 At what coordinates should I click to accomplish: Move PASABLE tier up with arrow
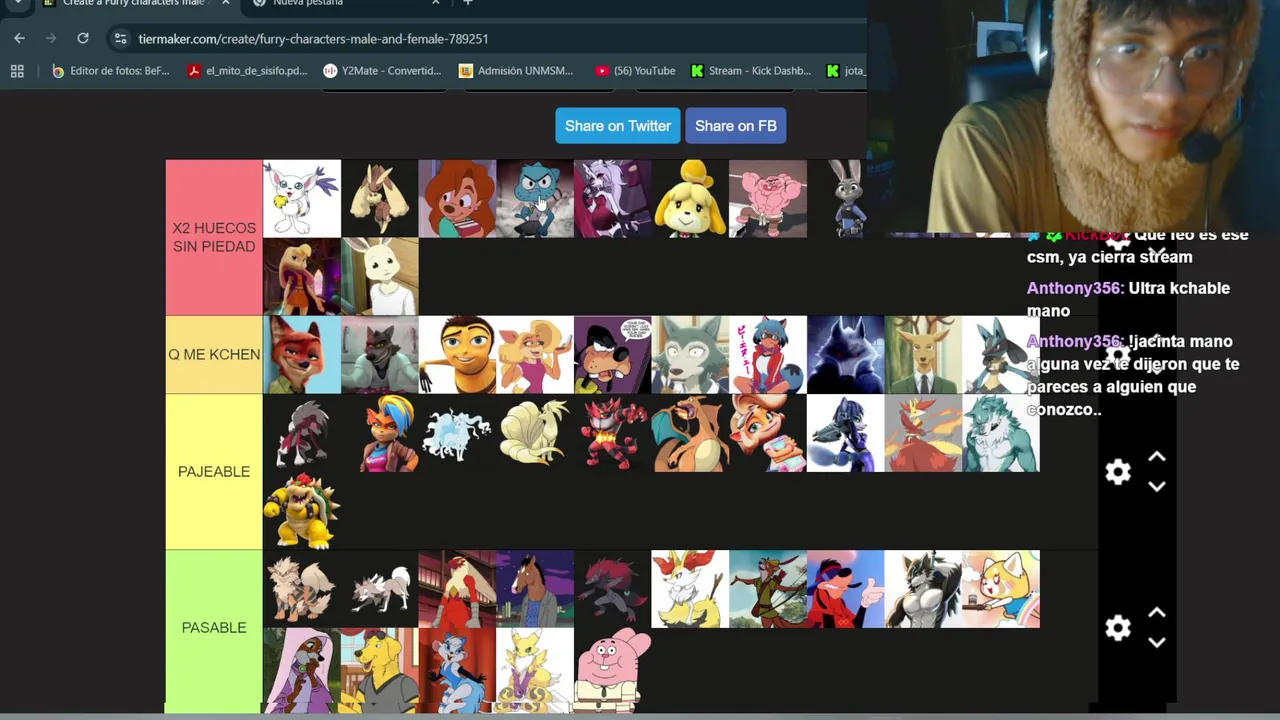coord(1157,613)
